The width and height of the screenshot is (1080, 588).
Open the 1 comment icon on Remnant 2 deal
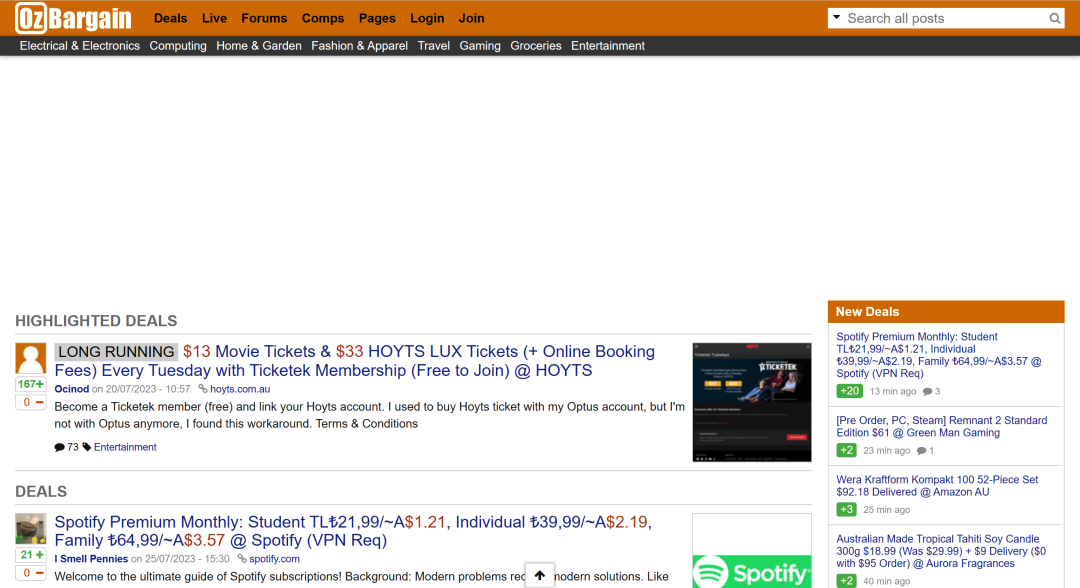tap(922, 451)
